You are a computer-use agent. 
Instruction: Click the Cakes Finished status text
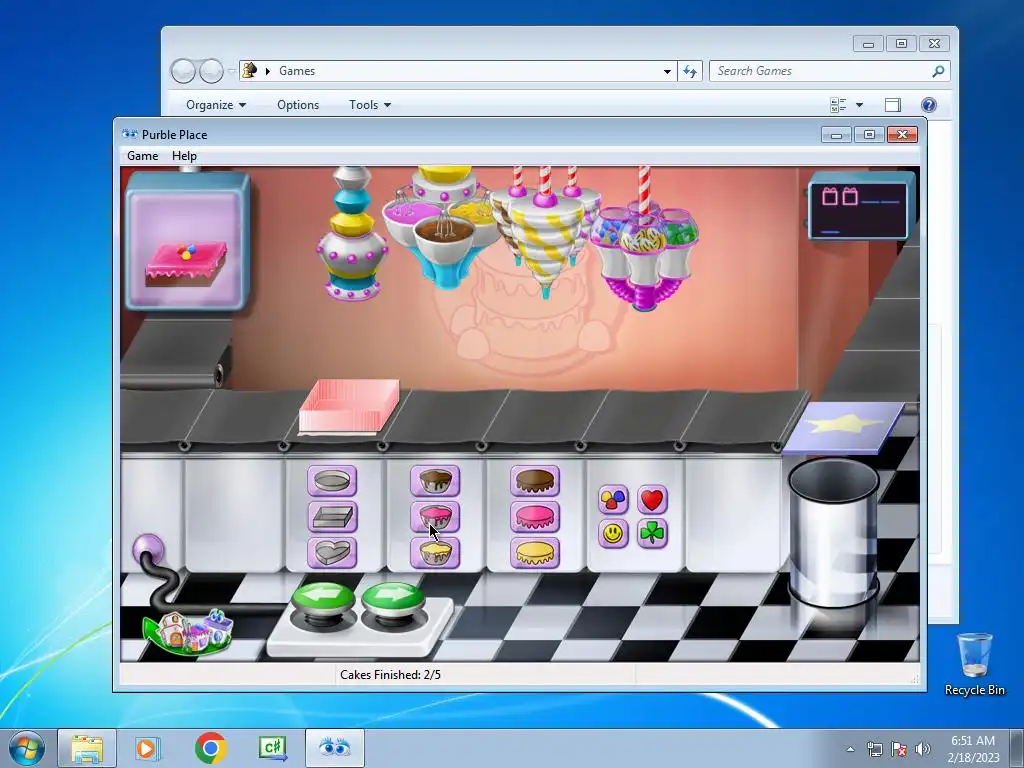(390, 675)
